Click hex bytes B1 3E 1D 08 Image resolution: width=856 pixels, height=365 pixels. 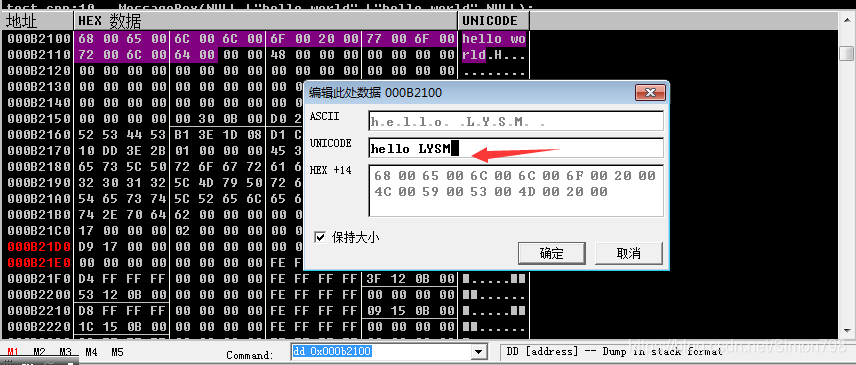click(218, 134)
